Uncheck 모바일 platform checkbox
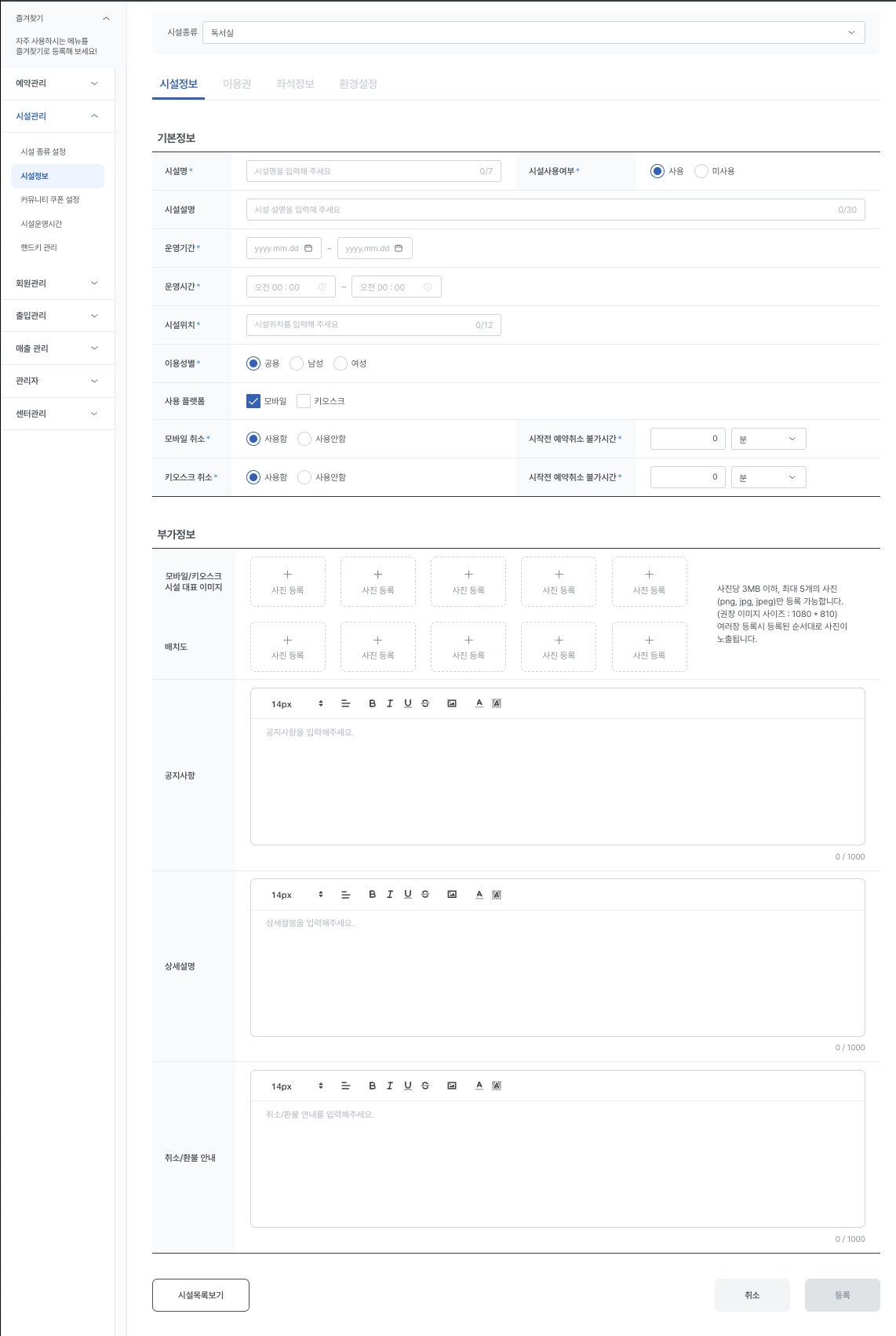The height and width of the screenshot is (1336, 896). (x=253, y=401)
